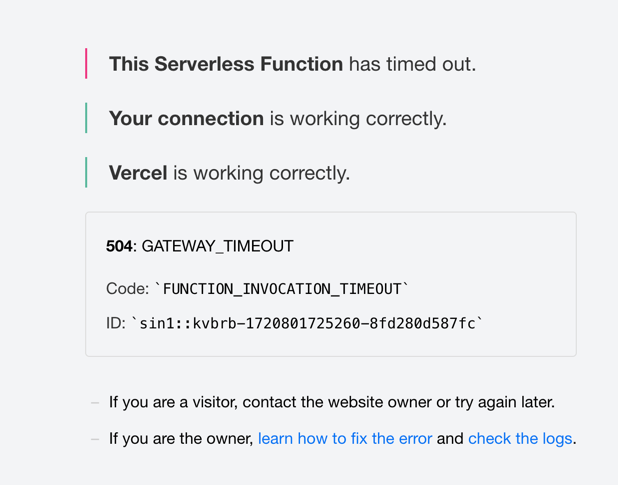The image size is (618, 485).
Task: Click the pink bar beside Serverless Function
Action: pyautogui.click(x=87, y=64)
